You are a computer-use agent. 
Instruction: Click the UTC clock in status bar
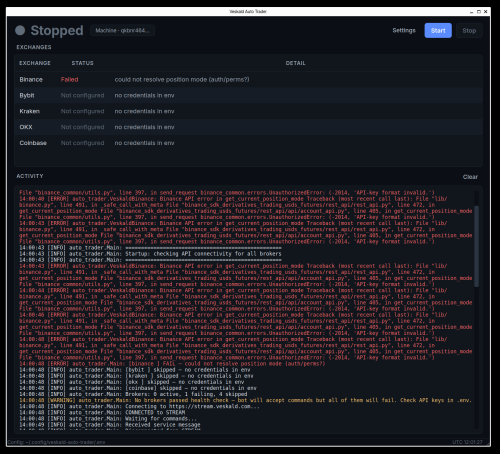coord(467,442)
